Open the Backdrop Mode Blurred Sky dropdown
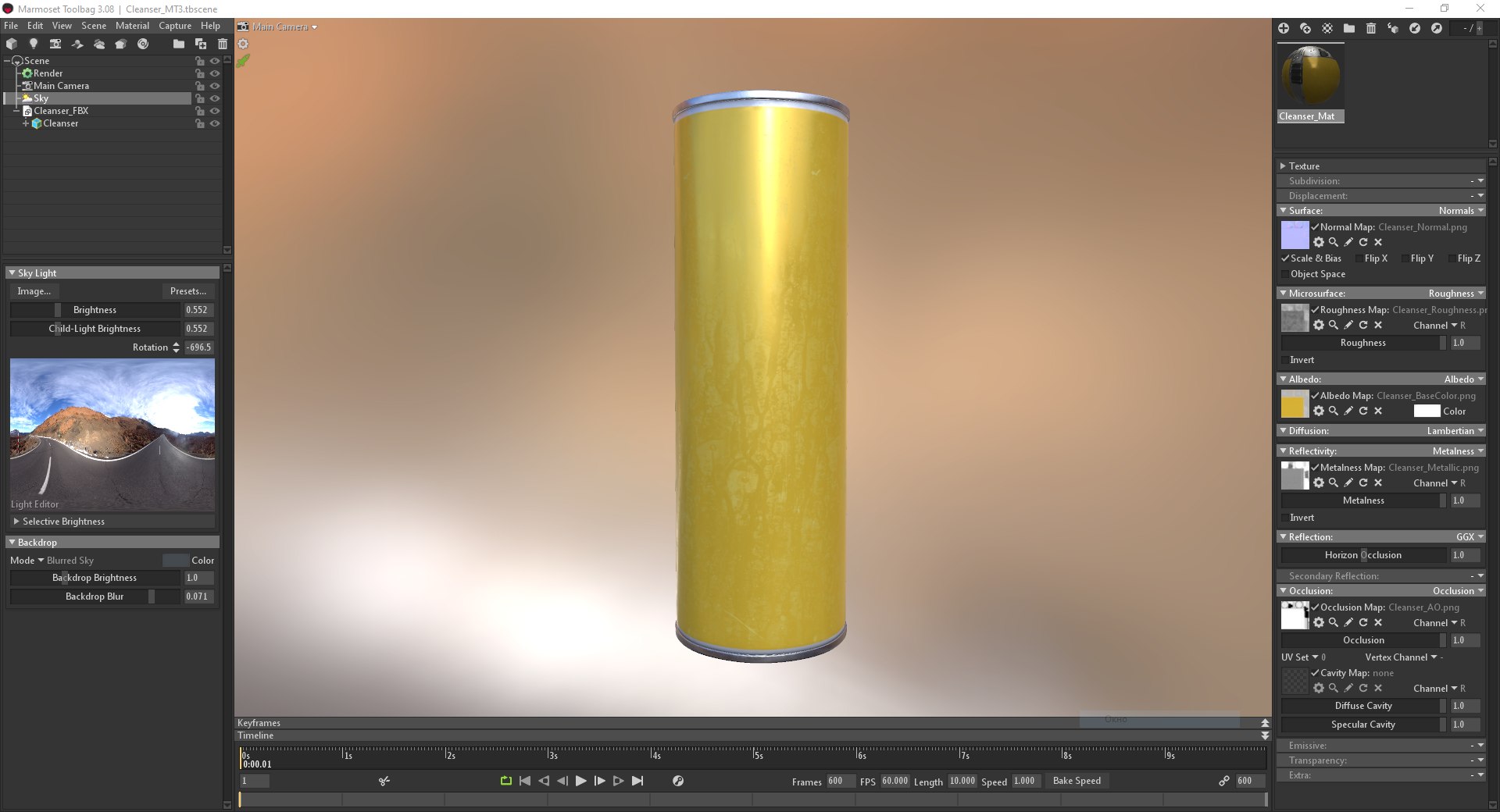The image size is (1500, 812). [66, 561]
